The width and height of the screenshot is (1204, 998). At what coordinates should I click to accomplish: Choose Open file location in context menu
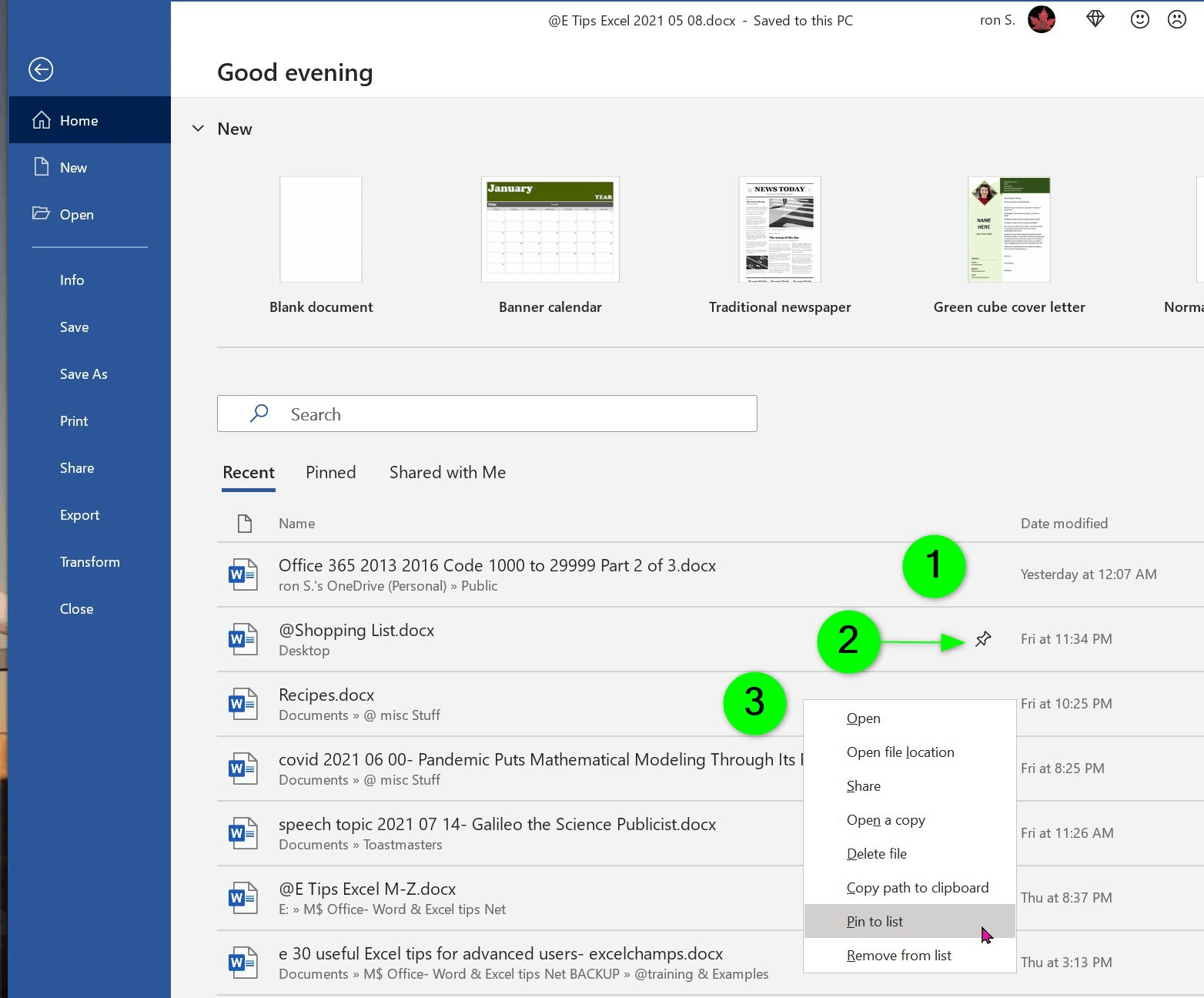click(x=910, y=752)
